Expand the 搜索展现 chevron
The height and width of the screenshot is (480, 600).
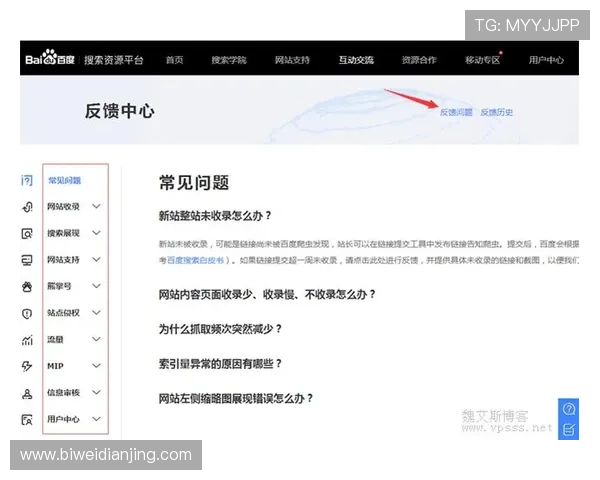click(96, 233)
